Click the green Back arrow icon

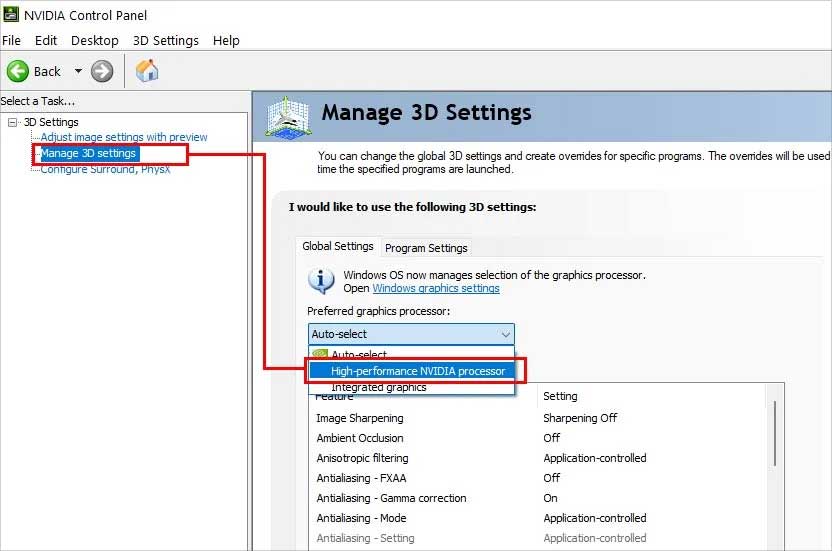17,71
